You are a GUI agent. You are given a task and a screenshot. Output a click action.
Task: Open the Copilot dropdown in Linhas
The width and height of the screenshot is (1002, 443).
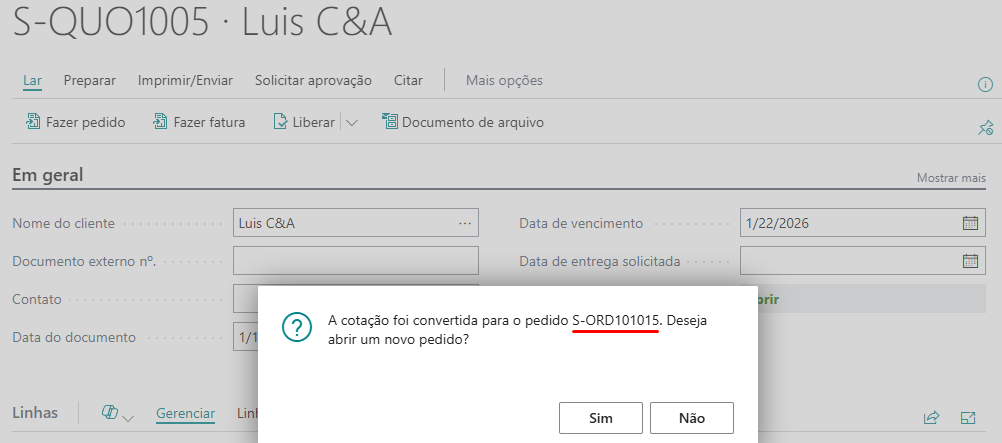[x=118, y=414]
